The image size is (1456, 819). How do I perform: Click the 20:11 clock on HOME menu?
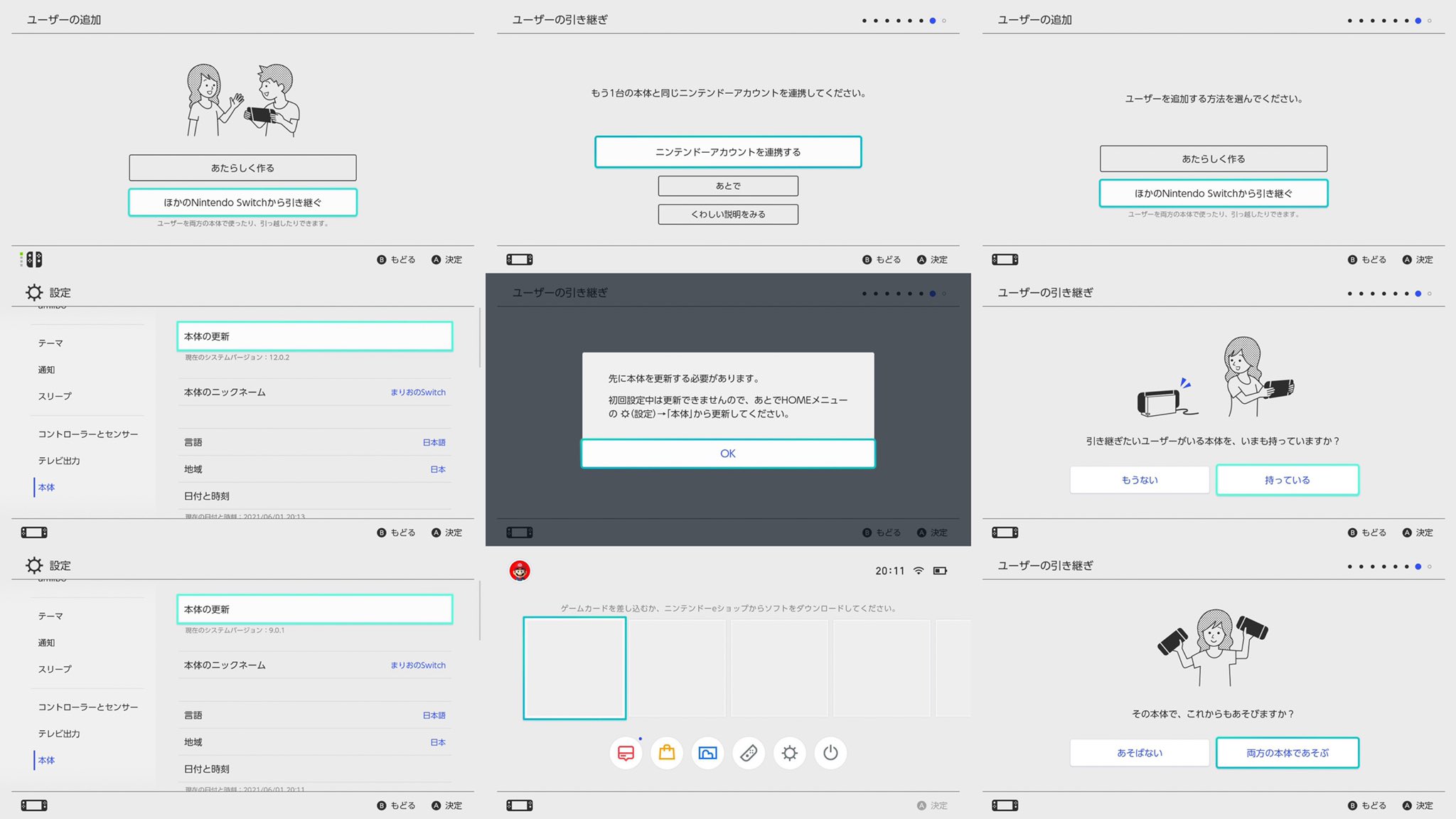coord(890,571)
